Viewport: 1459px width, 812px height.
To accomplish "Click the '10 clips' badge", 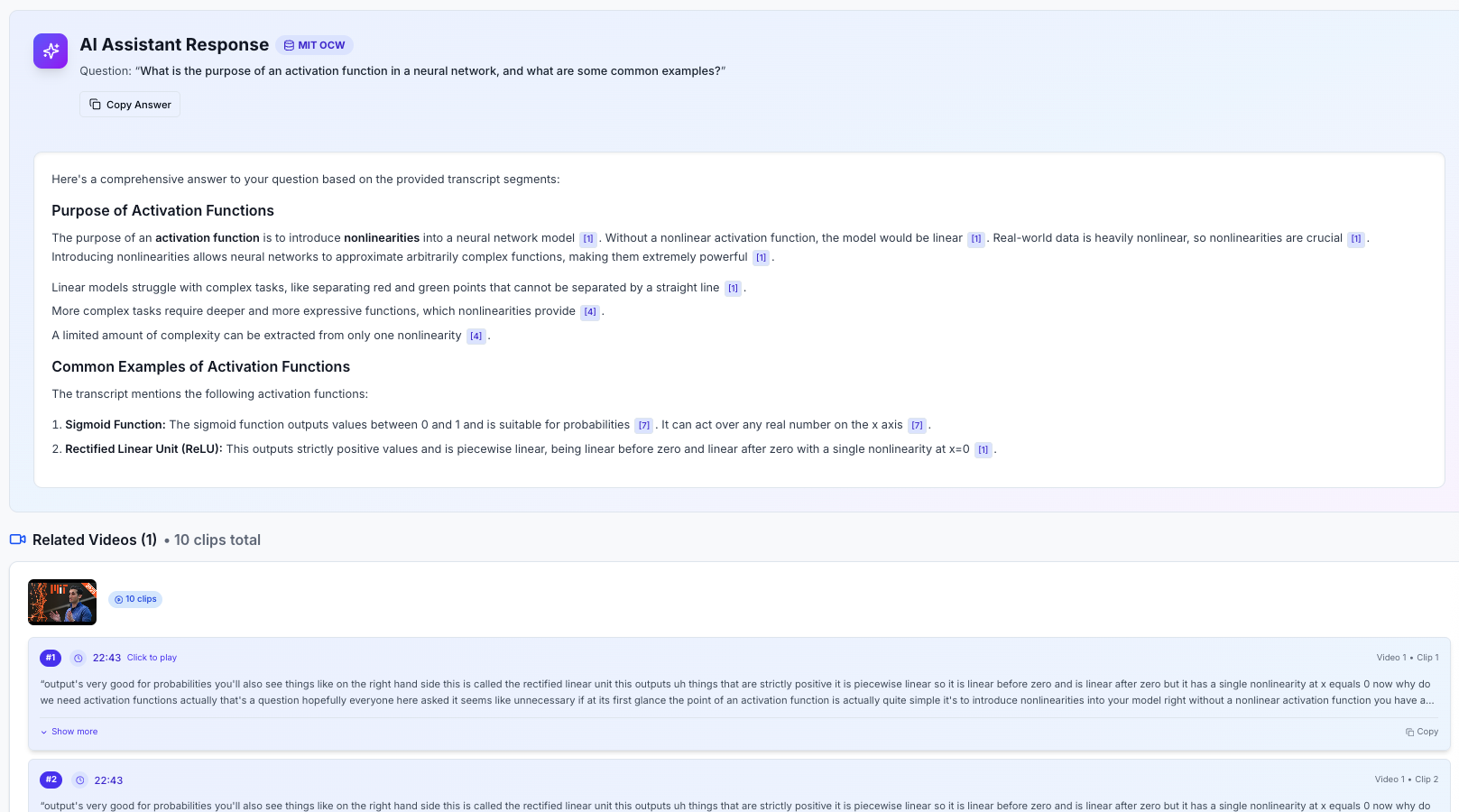I will coord(135,599).
